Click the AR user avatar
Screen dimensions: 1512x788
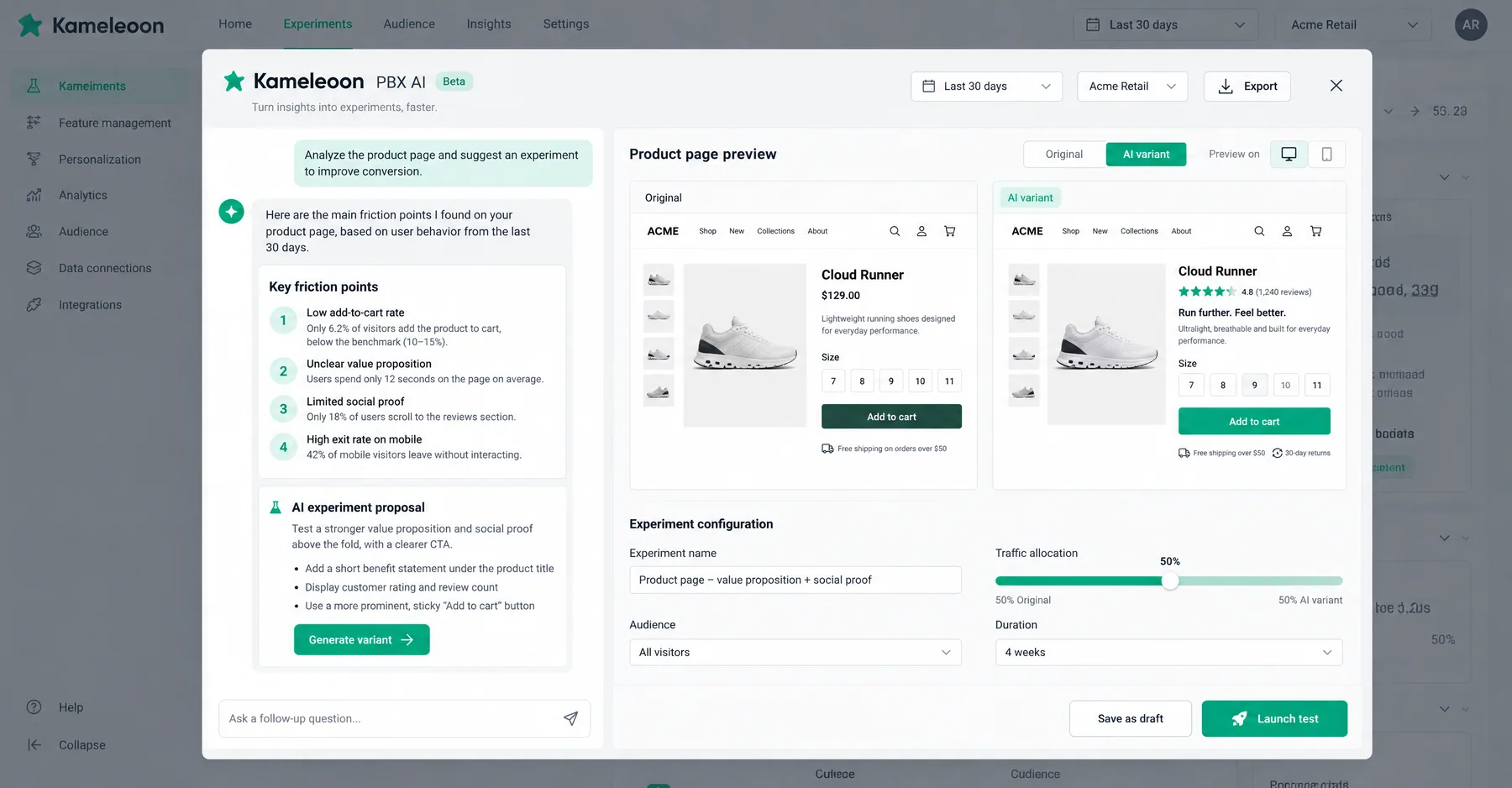(x=1470, y=24)
